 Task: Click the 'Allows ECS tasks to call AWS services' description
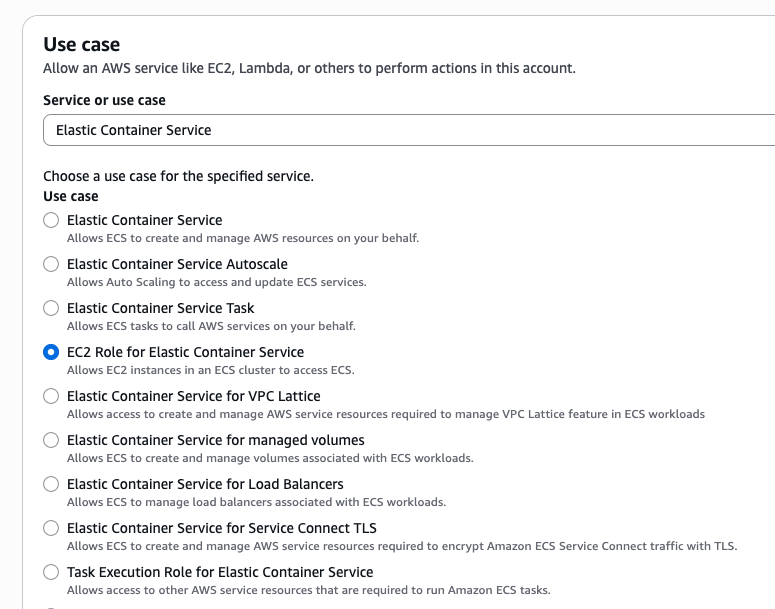(x=211, y=326)
